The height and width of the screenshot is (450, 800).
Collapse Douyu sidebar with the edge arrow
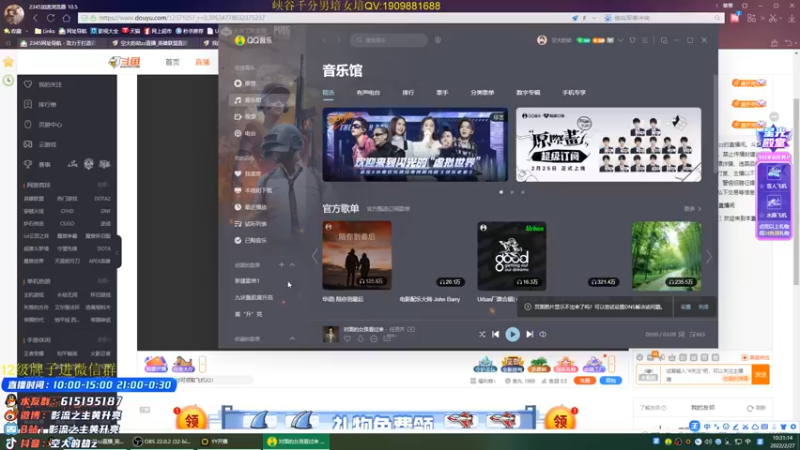tap(118, 252)
